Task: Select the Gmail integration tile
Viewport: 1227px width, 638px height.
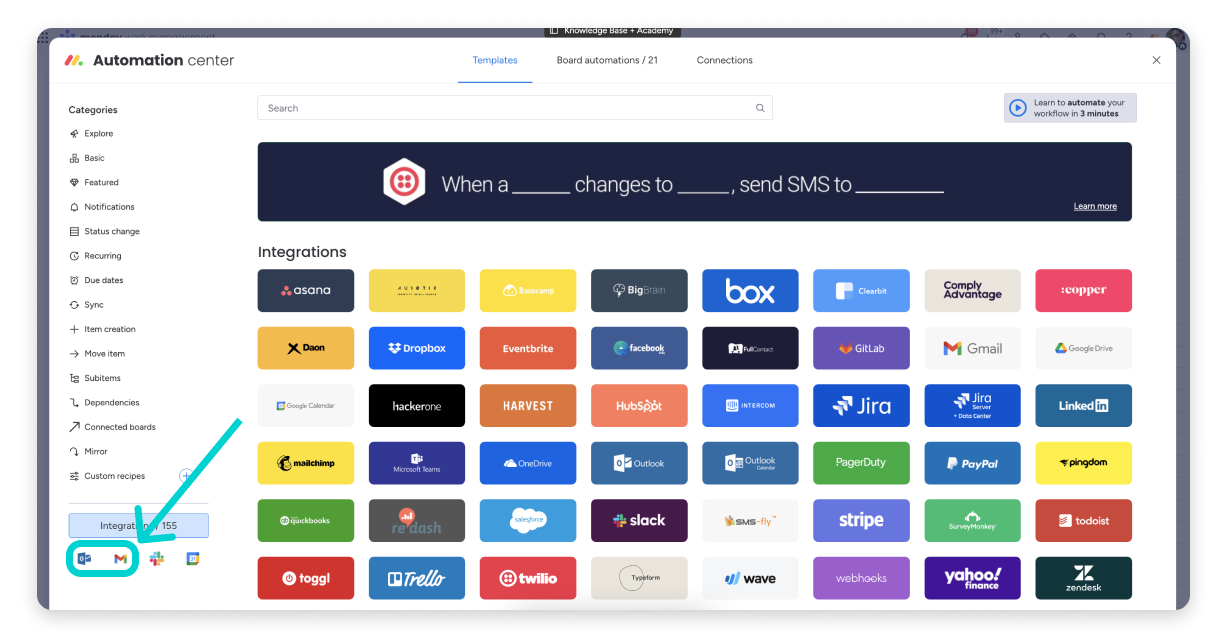Action: 973,348
